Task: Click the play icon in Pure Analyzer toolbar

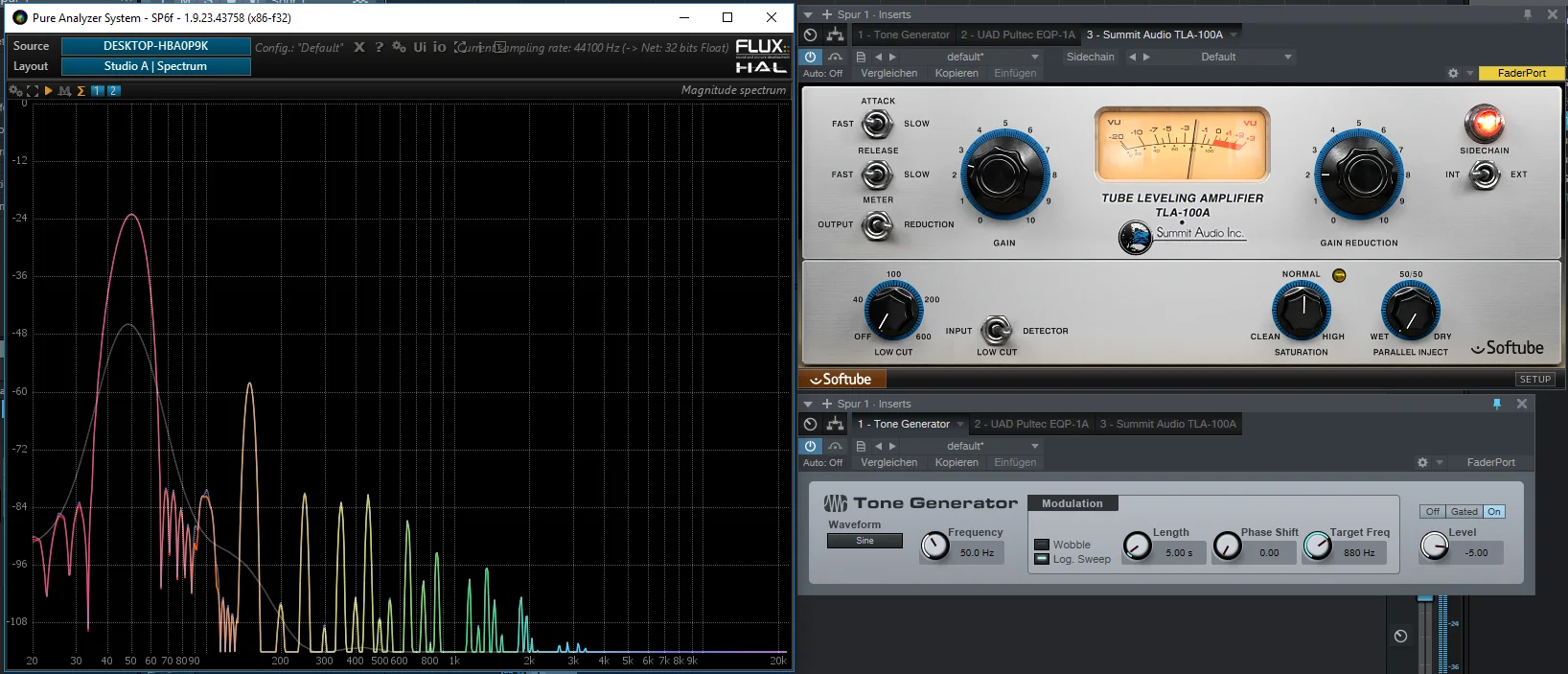Action: (48, 91)
